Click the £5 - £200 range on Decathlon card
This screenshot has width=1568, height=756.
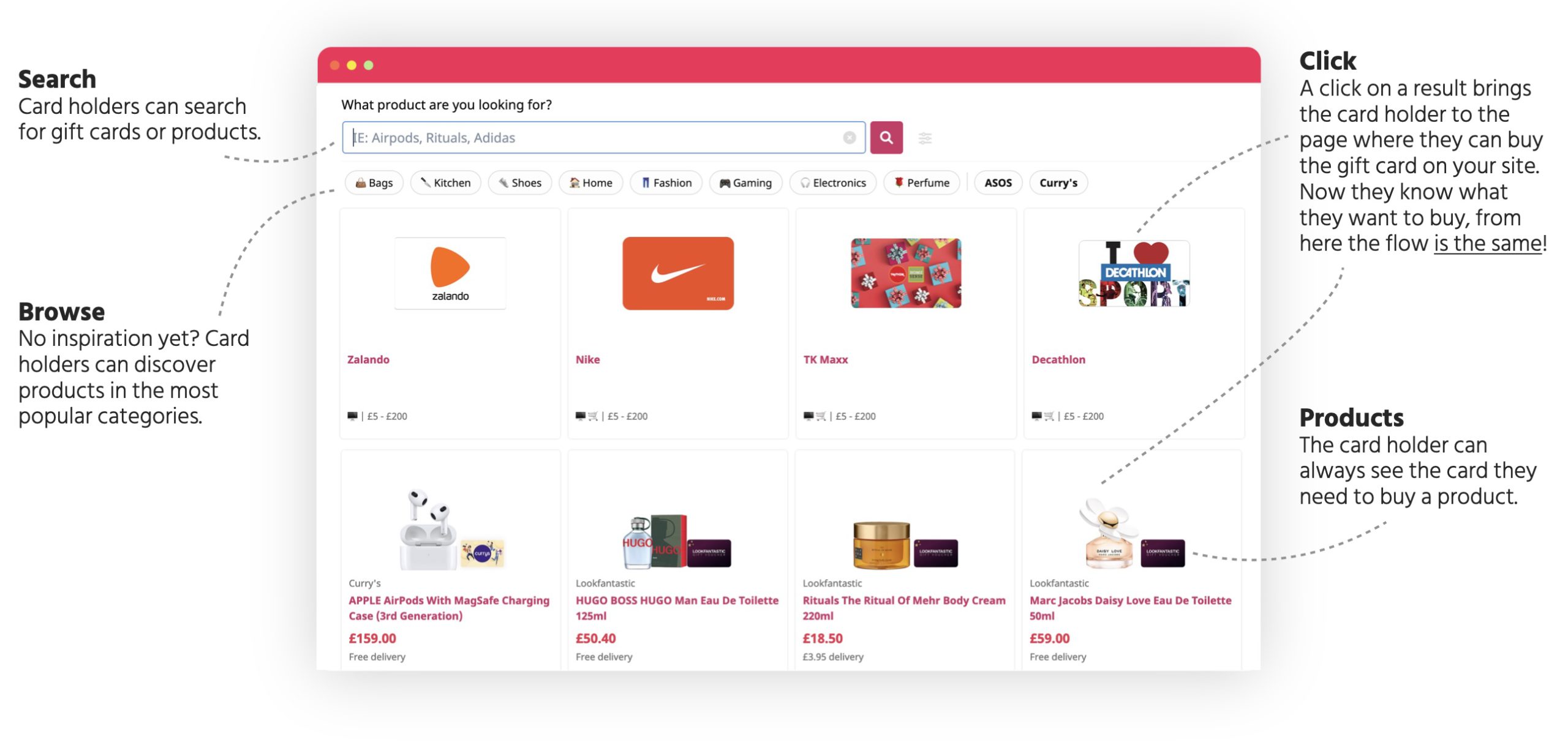[x=1084, y=416]
